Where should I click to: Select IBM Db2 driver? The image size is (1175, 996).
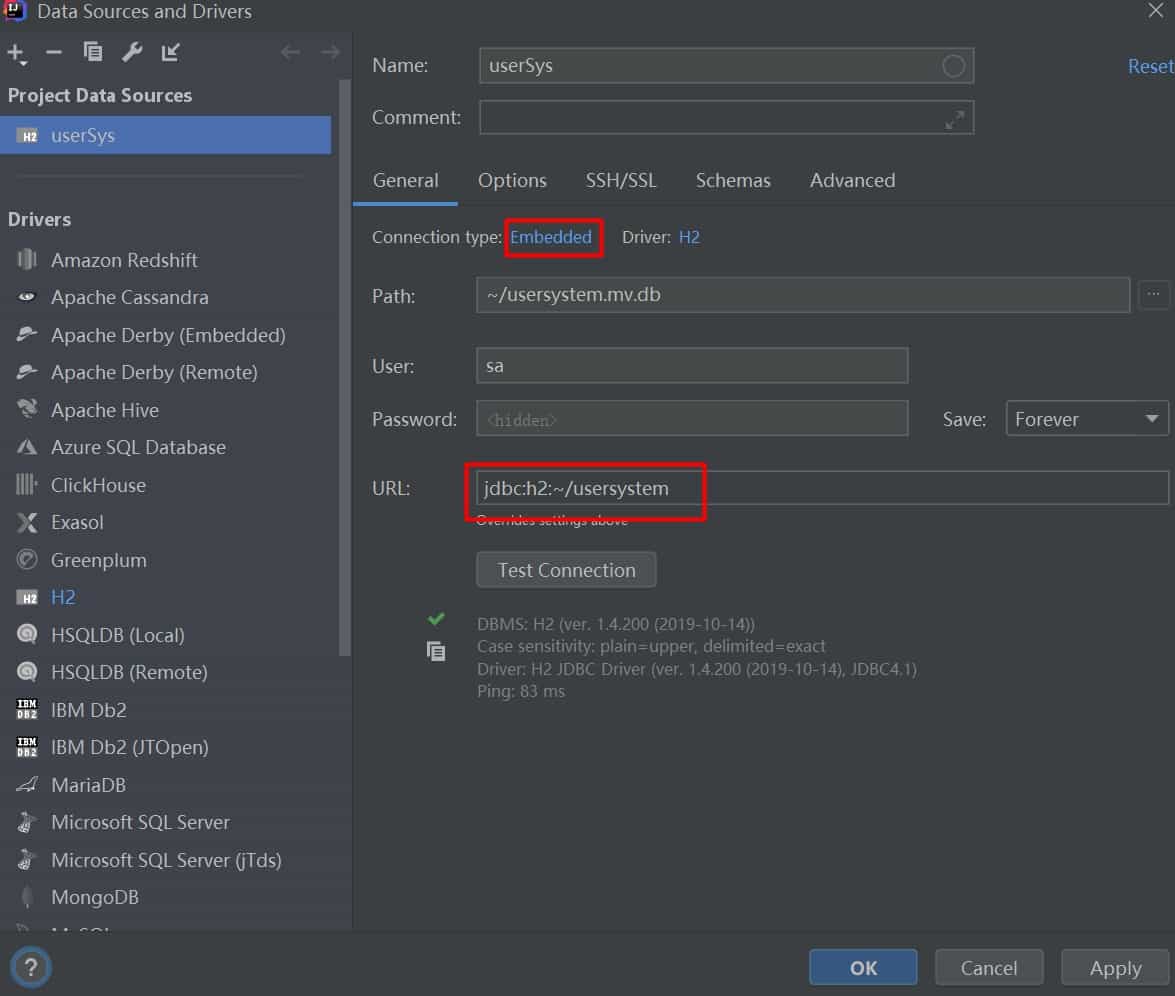coord(88,710)
